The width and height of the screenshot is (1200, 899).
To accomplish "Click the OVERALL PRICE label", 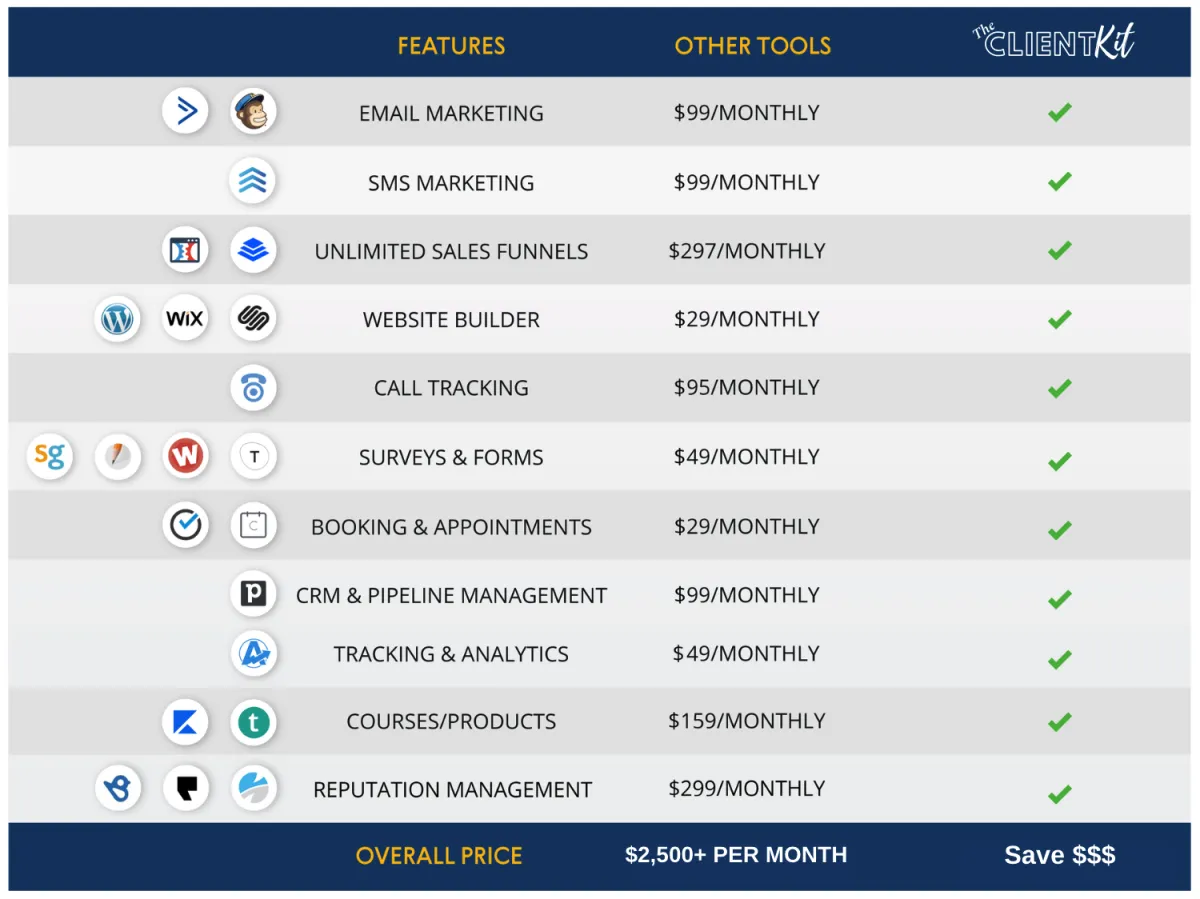I will [x=439, y=856].
